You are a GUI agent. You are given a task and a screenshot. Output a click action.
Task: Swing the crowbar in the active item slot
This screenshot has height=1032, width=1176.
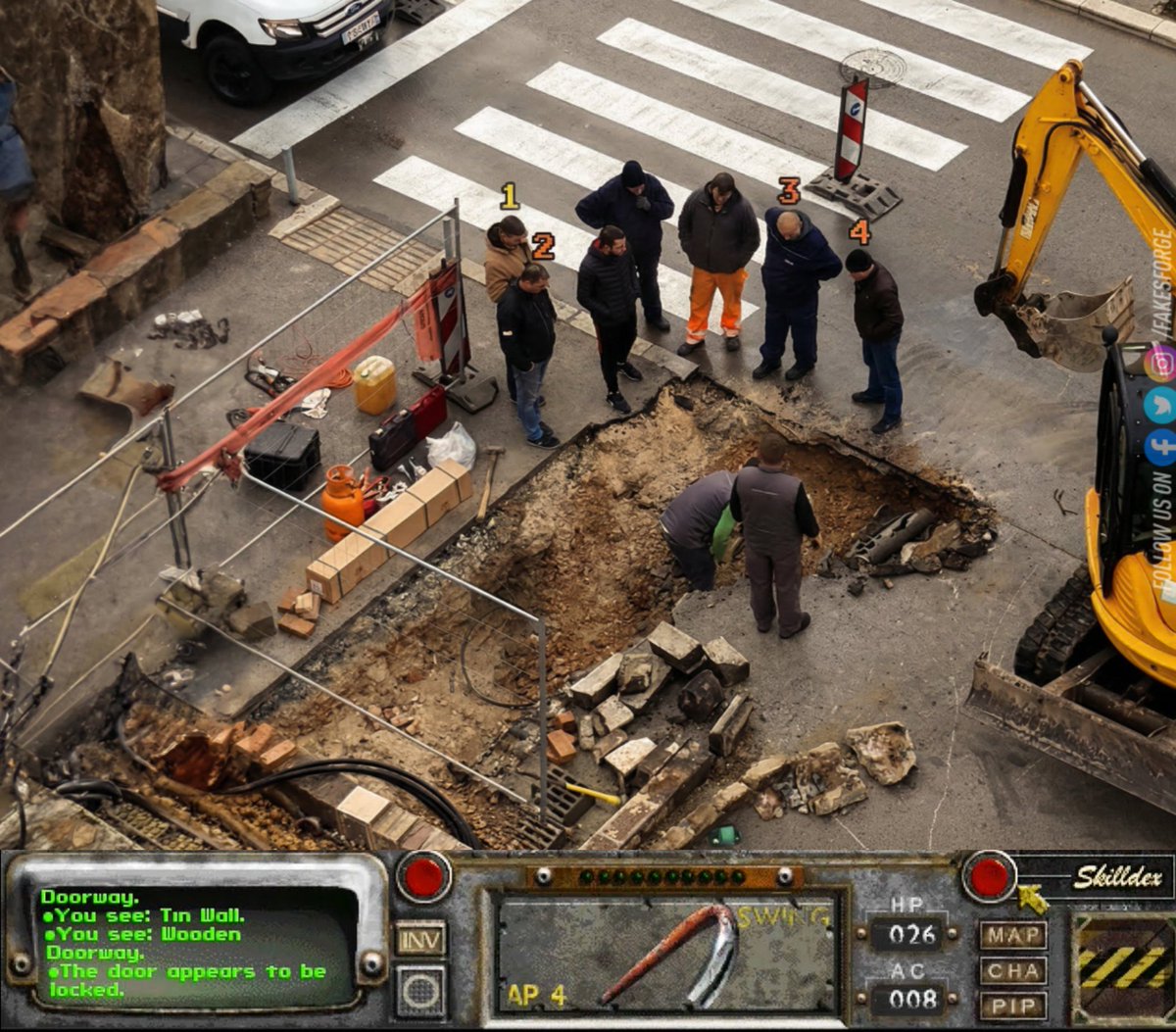click(667, 956)
